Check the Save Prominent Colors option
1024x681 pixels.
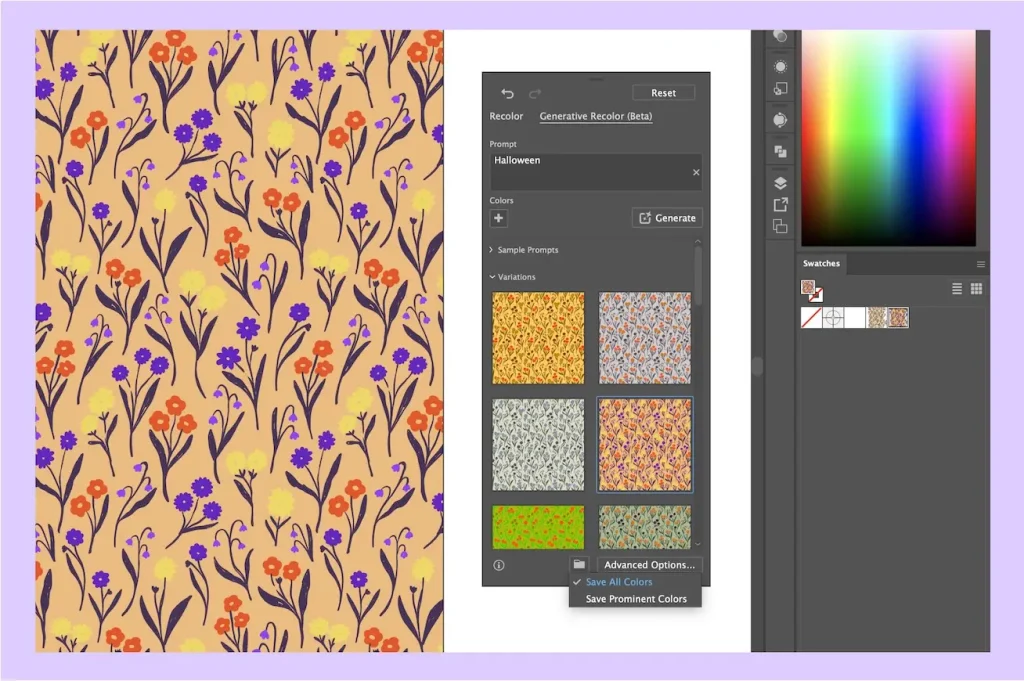tap(636, 599)
